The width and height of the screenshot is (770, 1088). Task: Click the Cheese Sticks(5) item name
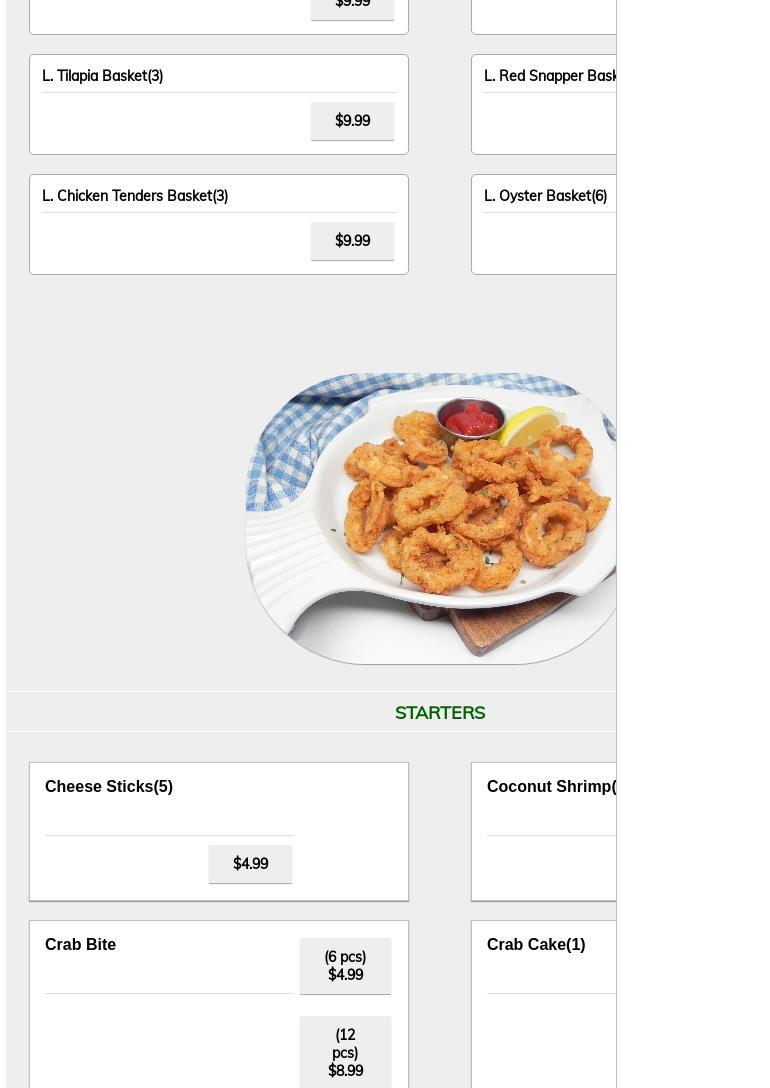coord(109,786)
